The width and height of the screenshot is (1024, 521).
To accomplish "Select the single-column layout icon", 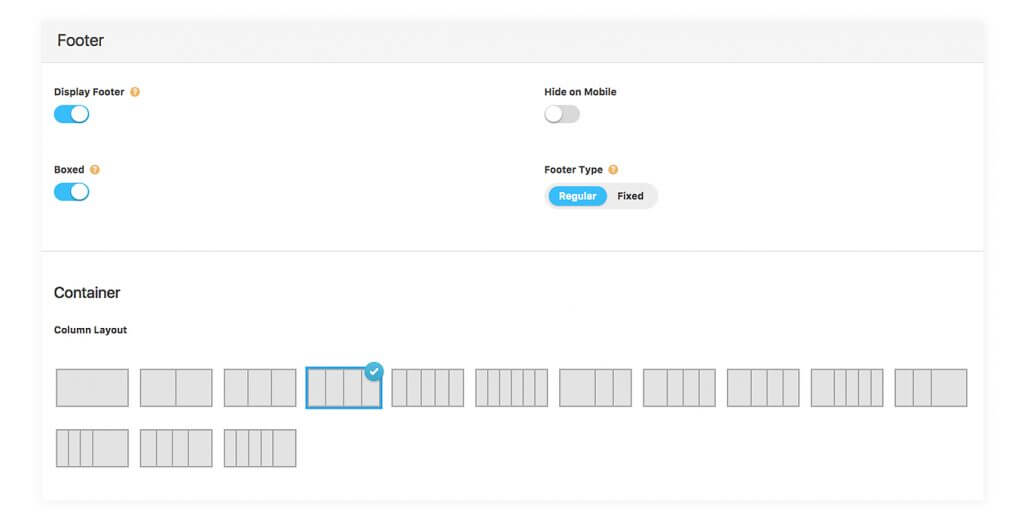I will click(x=92, y=388).
